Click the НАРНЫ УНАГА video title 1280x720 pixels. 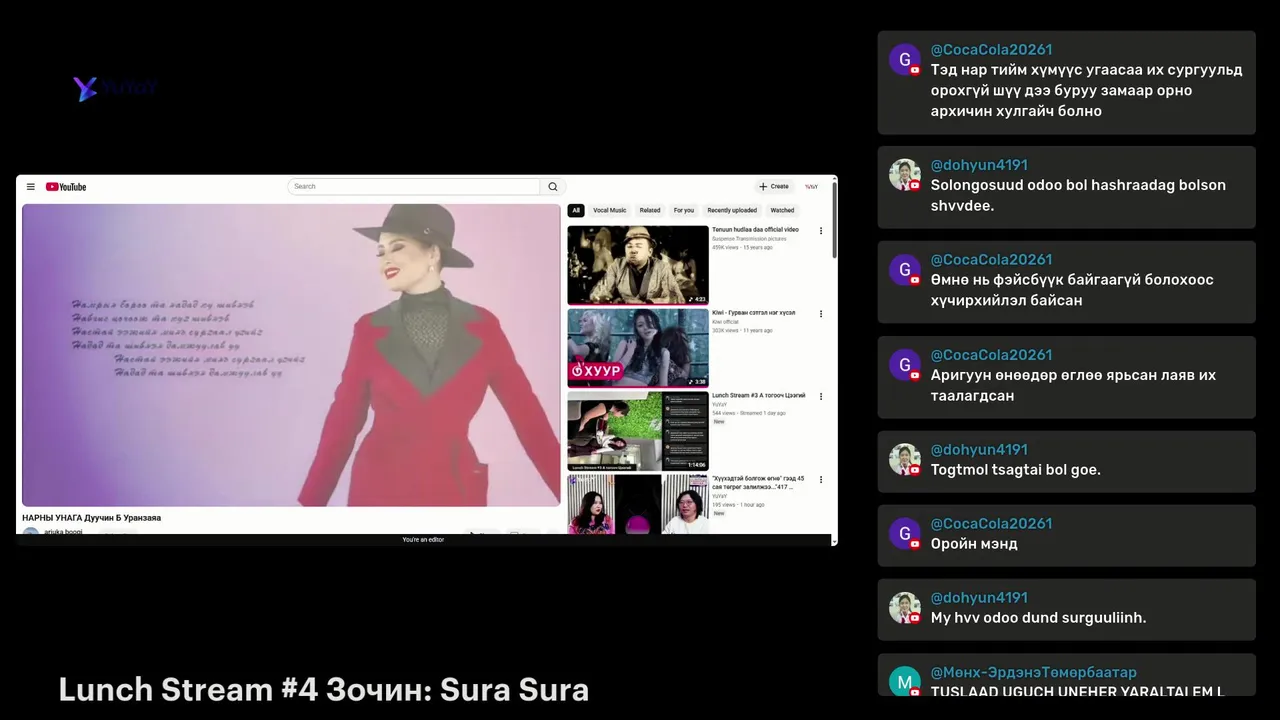coord(92,518)
